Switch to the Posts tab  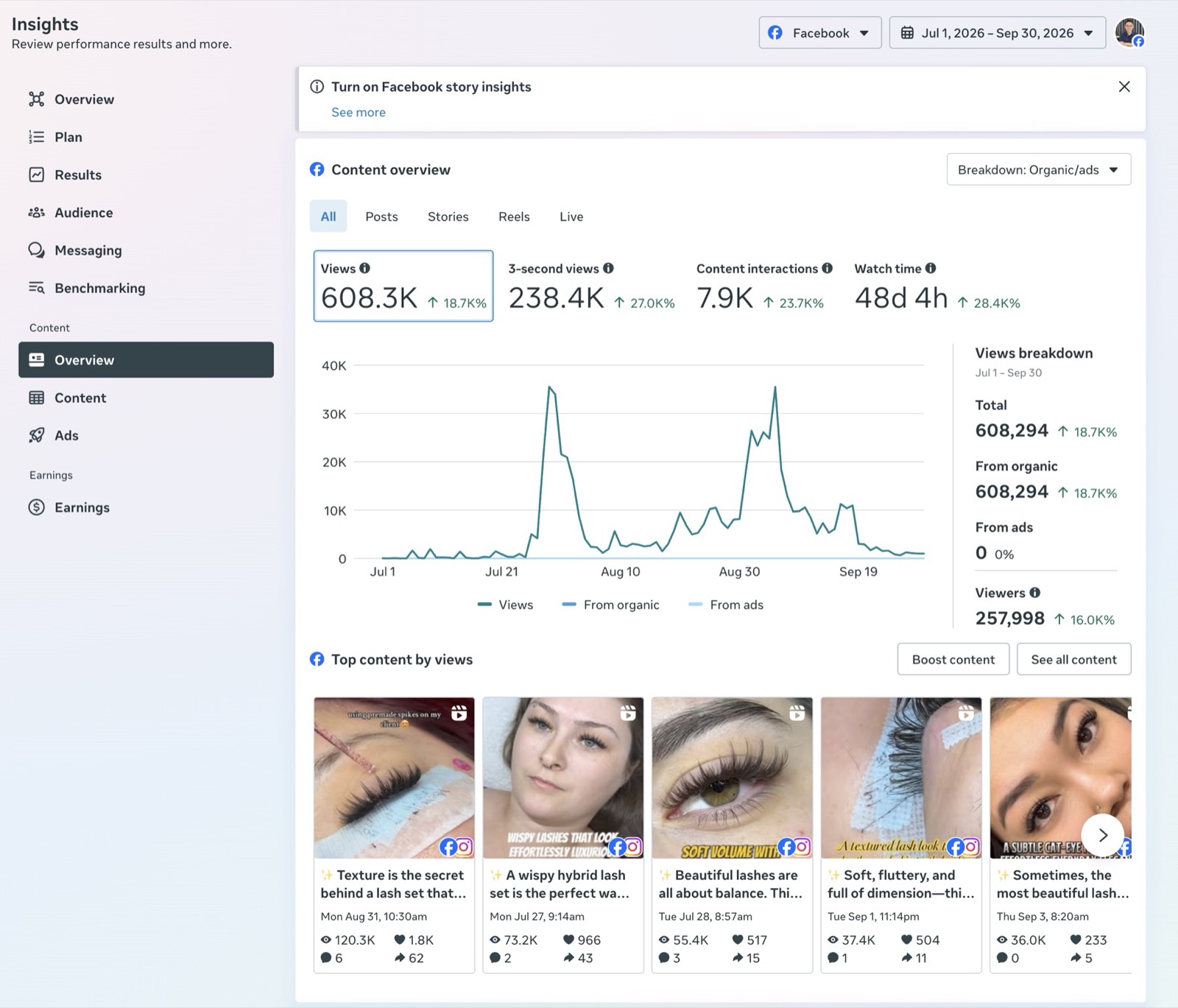381,216
